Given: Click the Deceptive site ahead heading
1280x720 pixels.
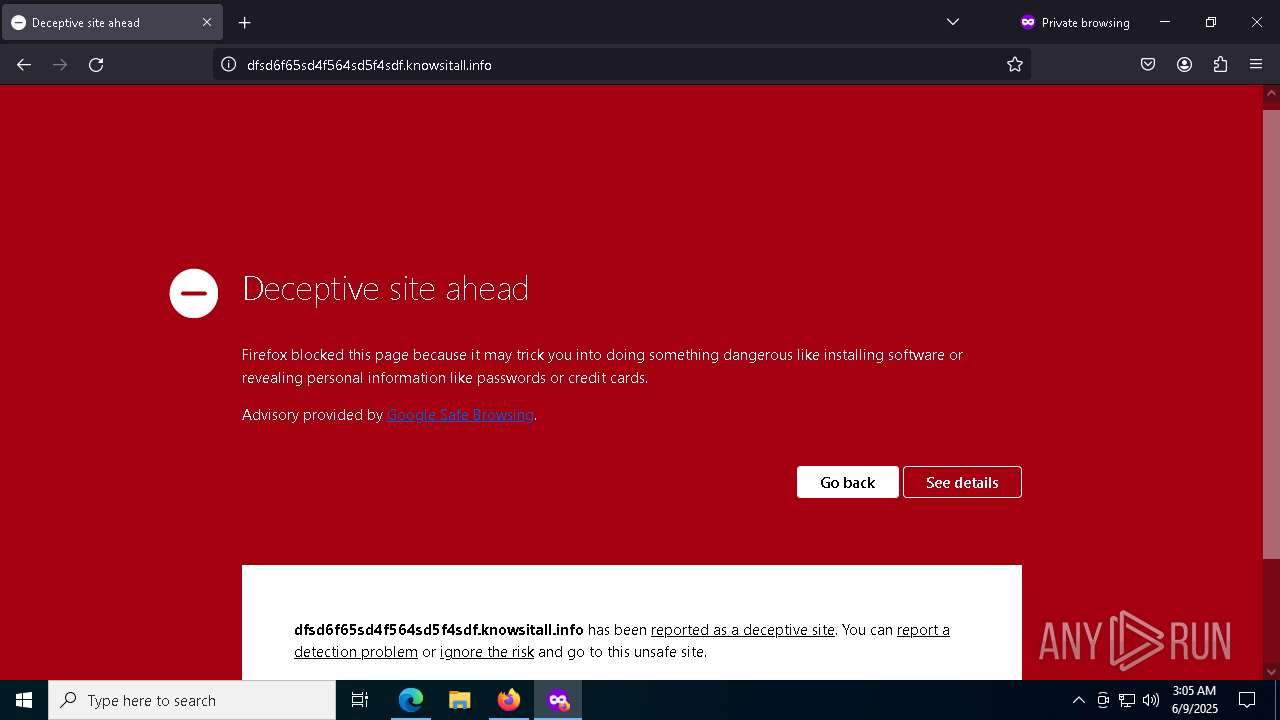Looking at the screenshot, I should [385, 289].
